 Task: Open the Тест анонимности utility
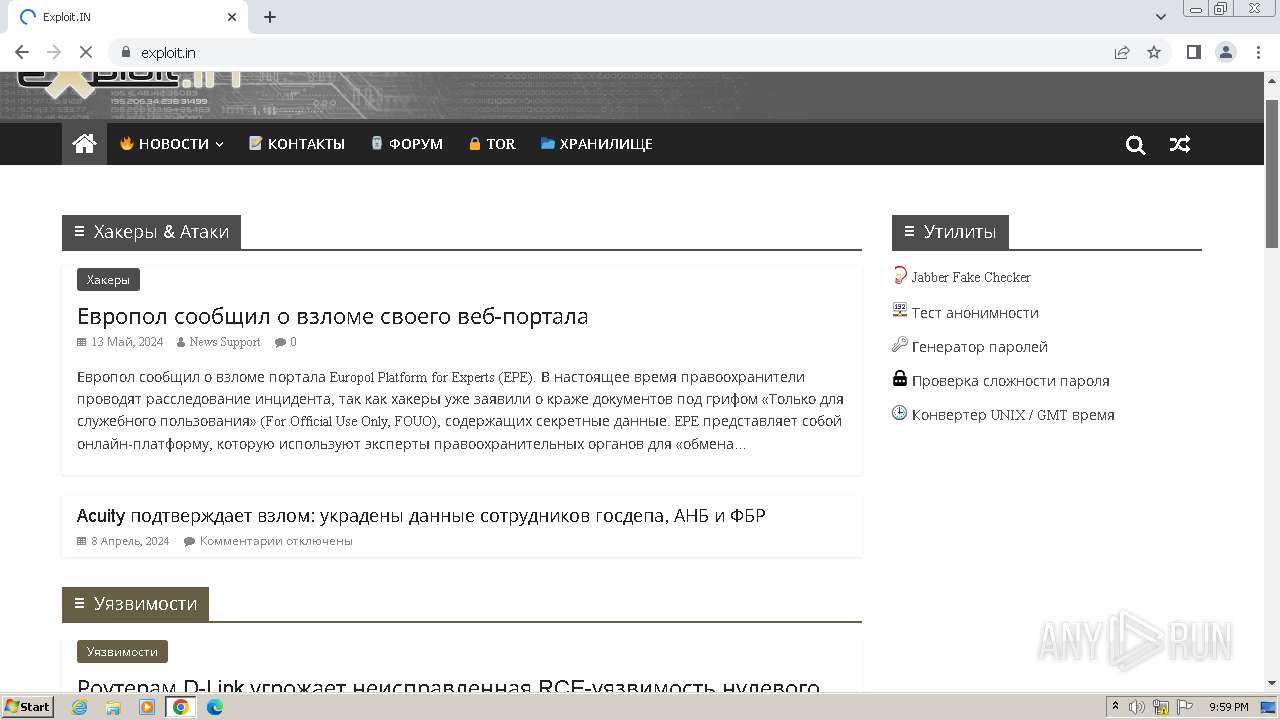click(x=975, y=313)
